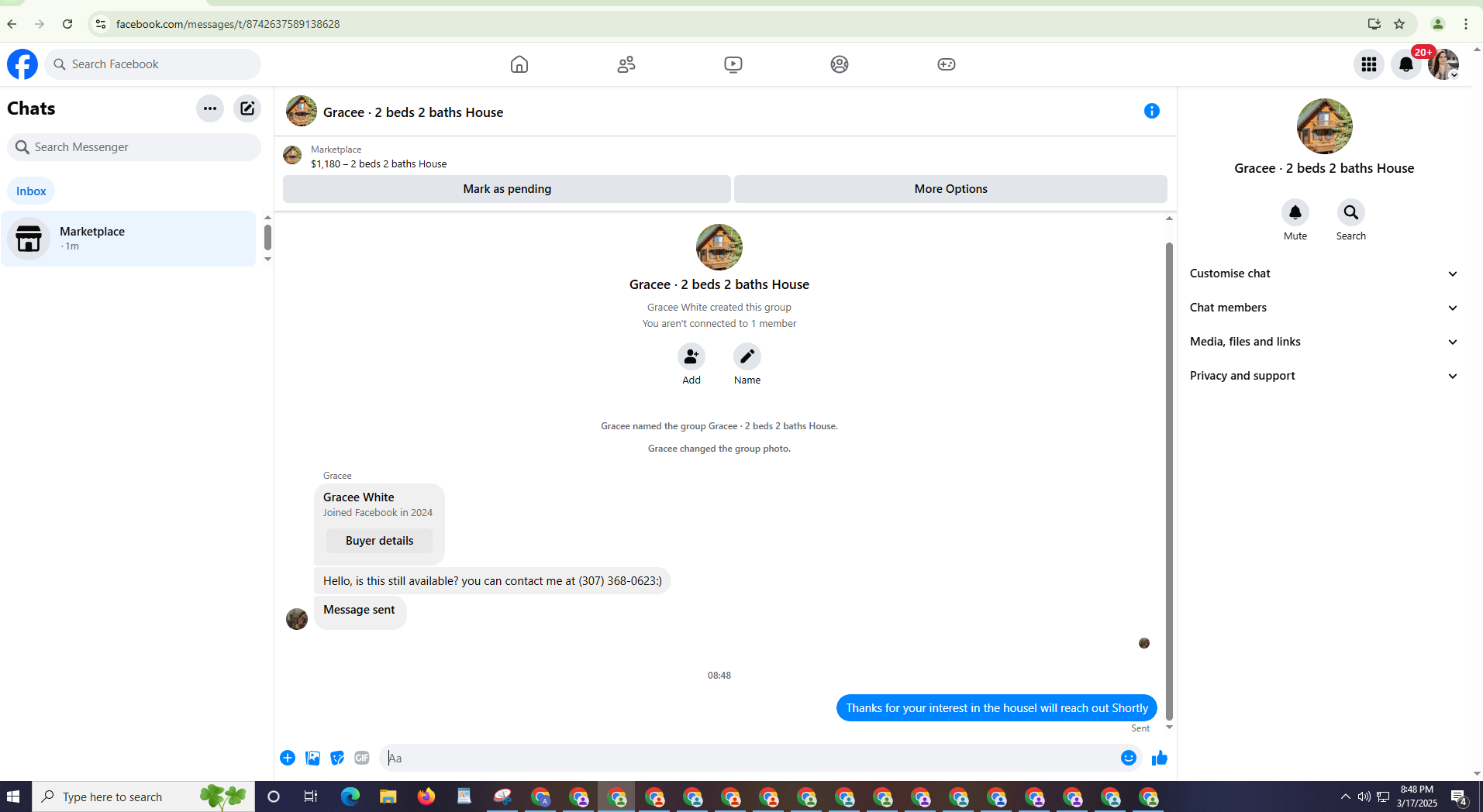
Task: Open More Options for the listing
Action: pos(950,189)
